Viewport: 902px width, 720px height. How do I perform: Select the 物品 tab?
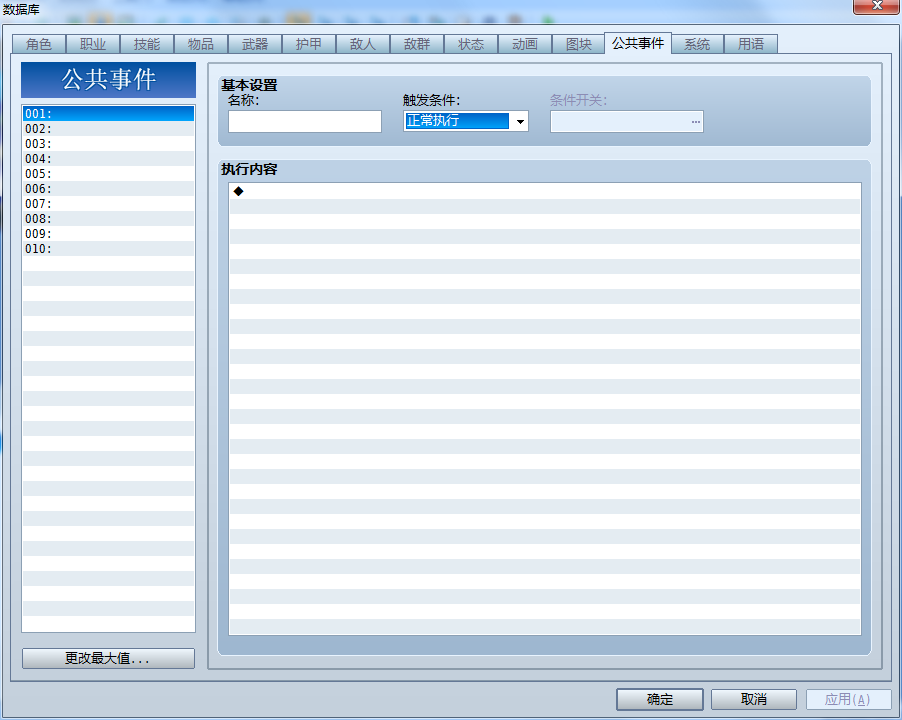coord(201,44)
